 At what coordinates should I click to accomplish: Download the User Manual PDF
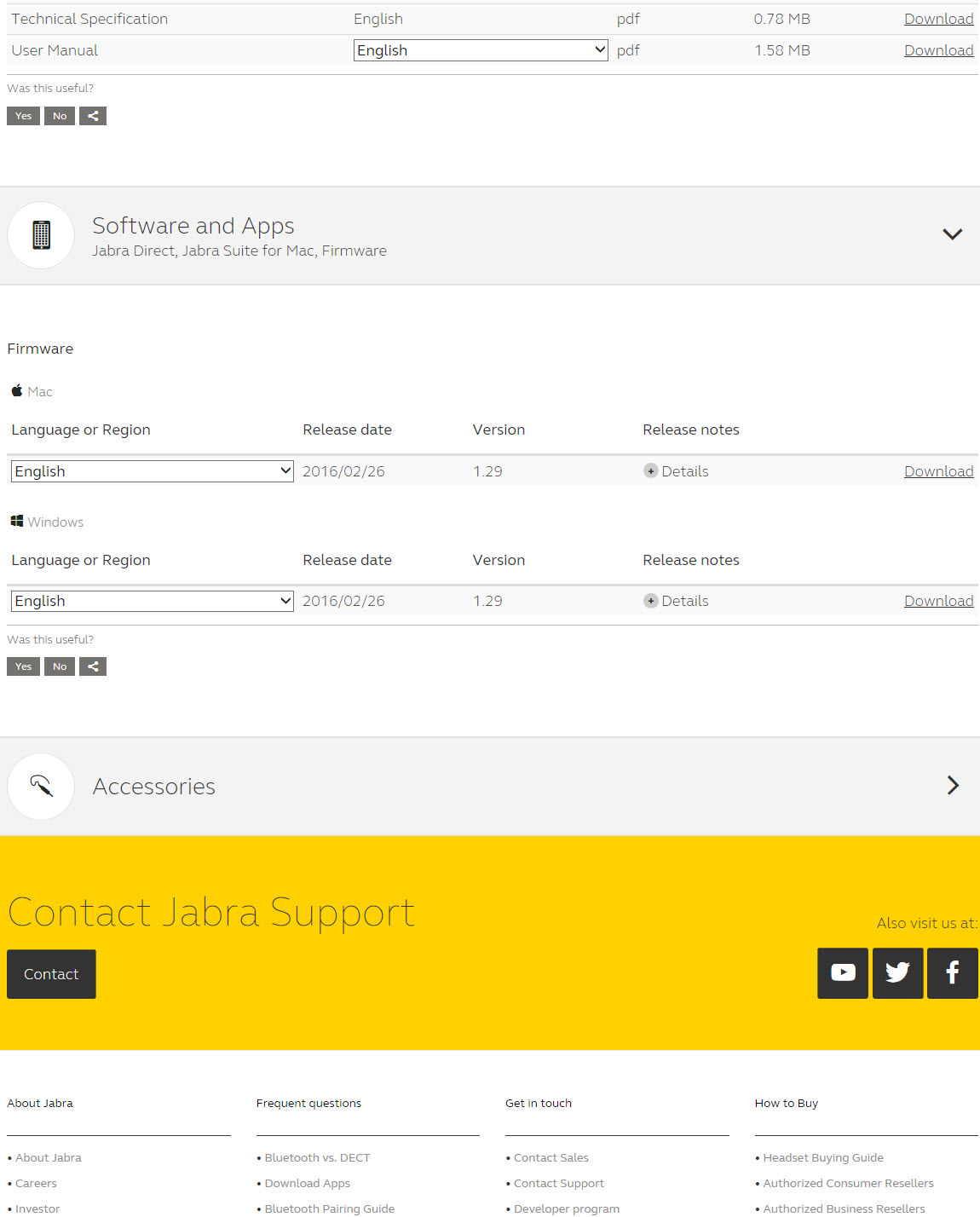click(x=938, y=50)
